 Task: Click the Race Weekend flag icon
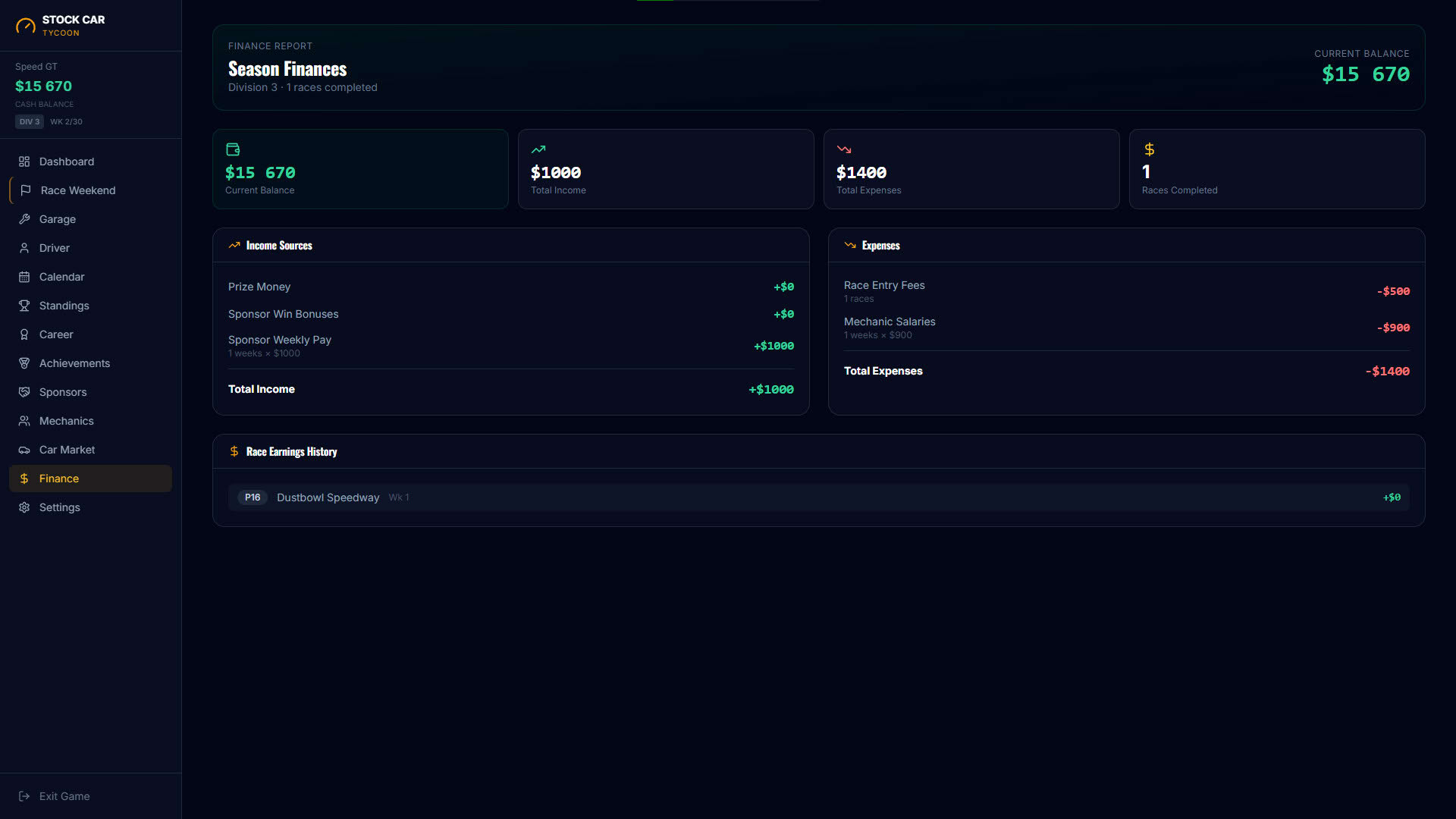click(26, 190)
